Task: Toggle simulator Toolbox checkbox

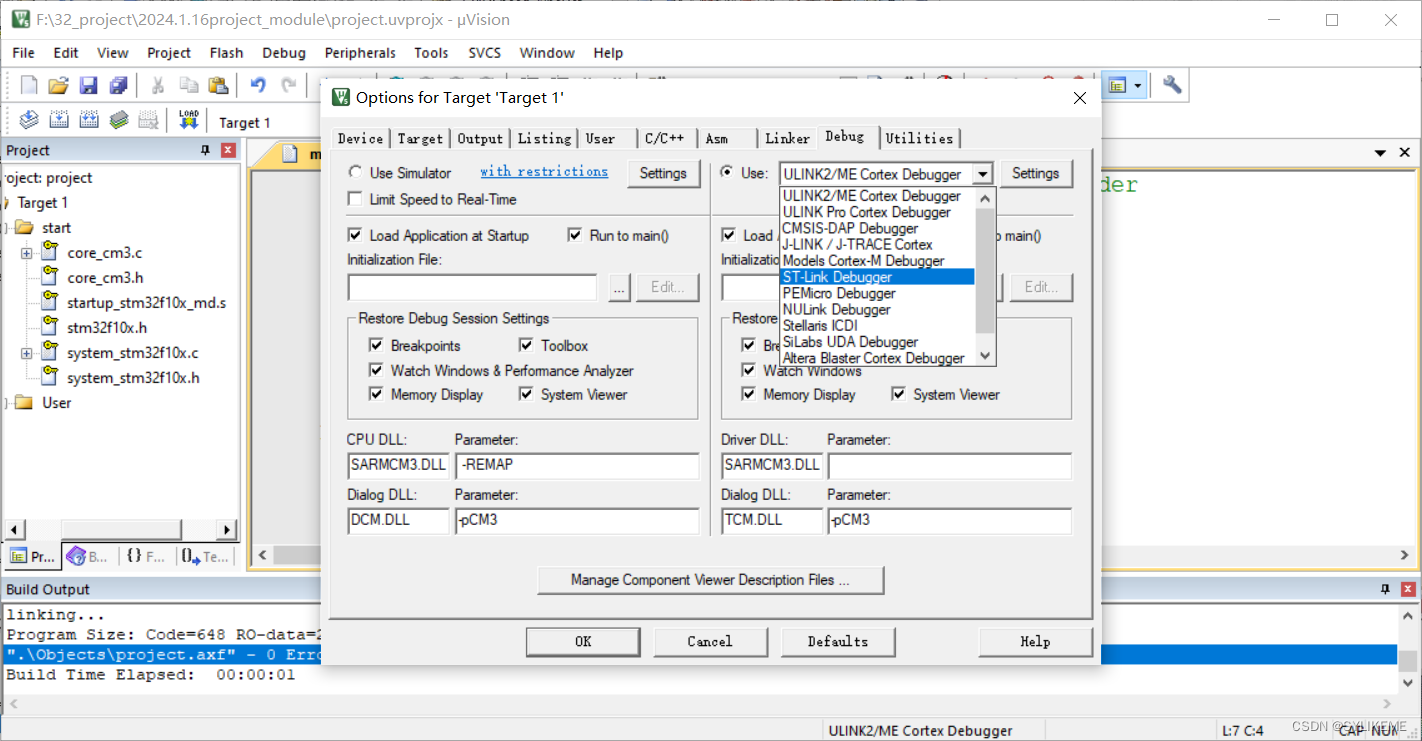Action: [x=526, y=345]
